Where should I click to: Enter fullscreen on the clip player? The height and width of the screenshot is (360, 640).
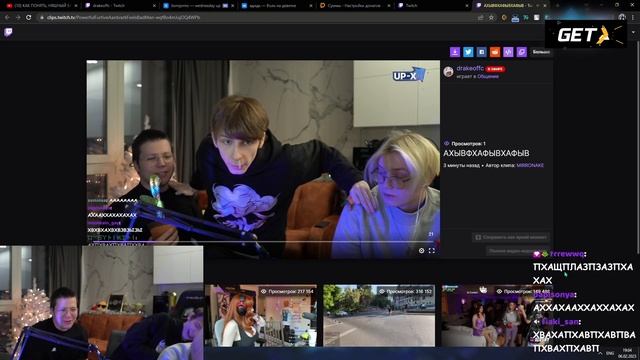click(432, 251)
